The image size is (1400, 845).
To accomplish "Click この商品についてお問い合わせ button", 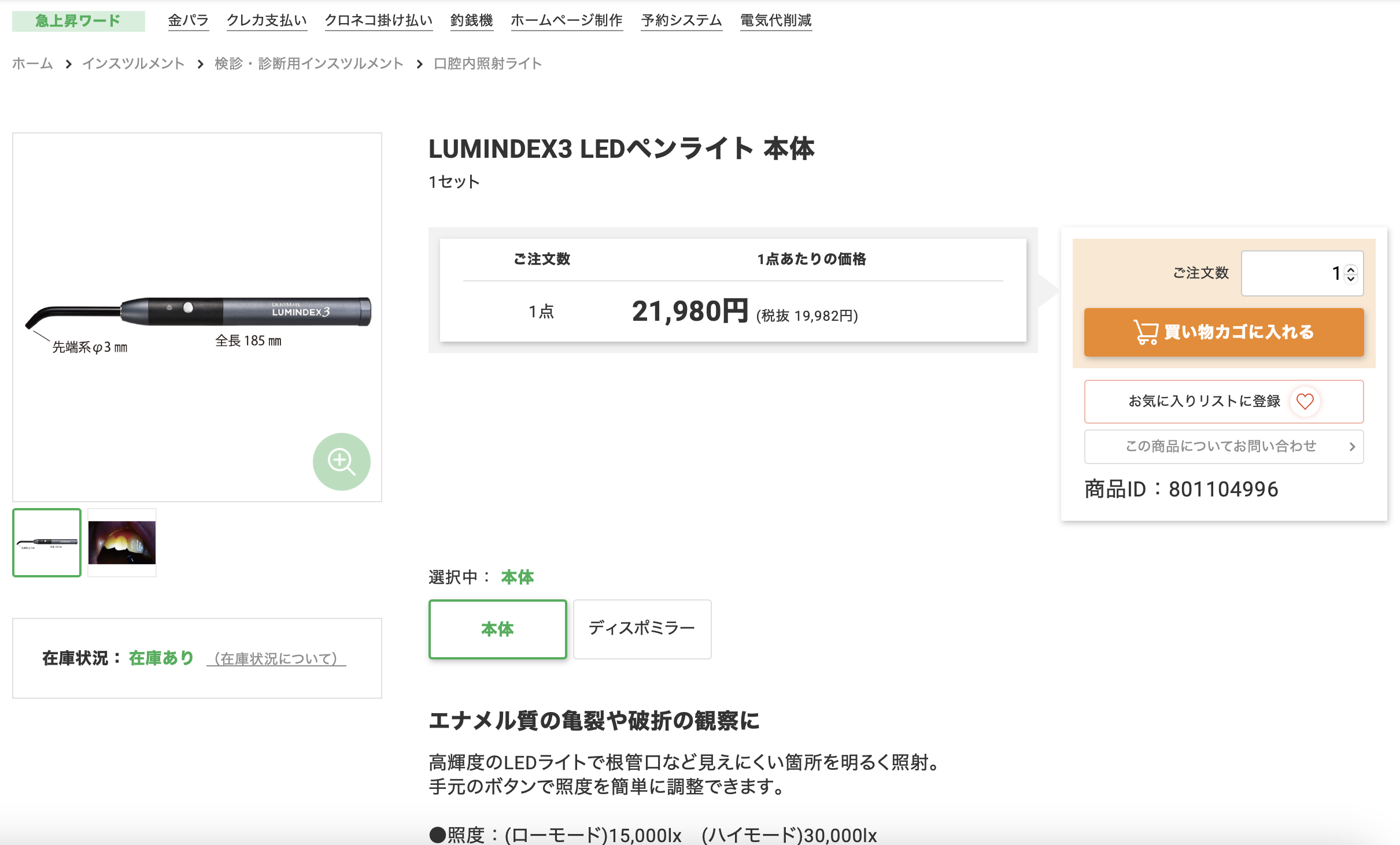I will click(x=1224, y=446).
